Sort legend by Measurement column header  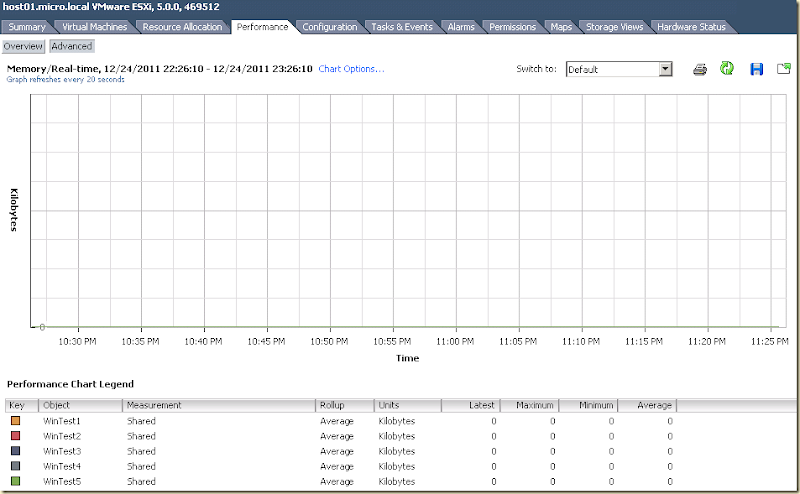[x=219, y=405]
